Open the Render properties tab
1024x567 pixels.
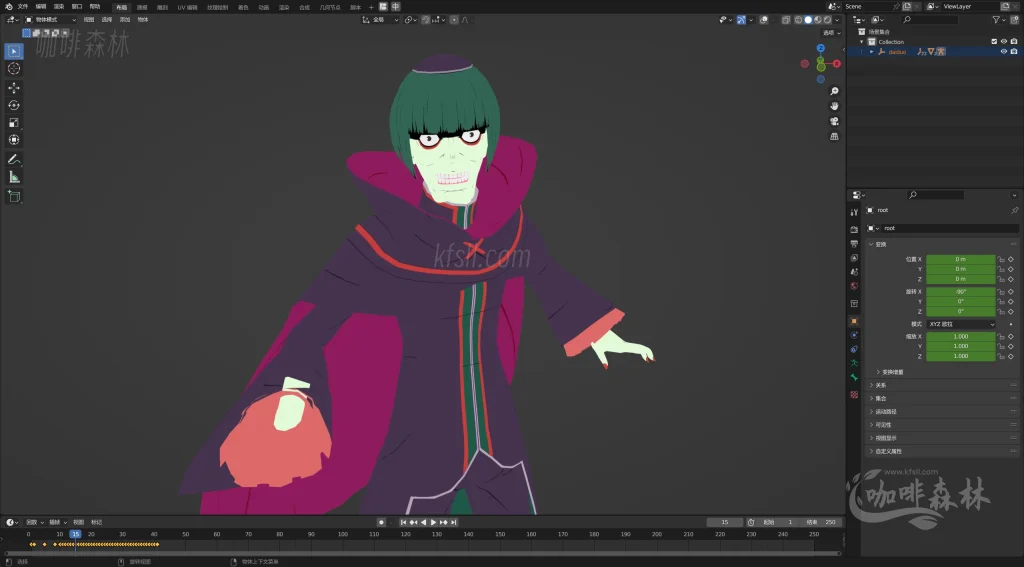click(854, 230)
